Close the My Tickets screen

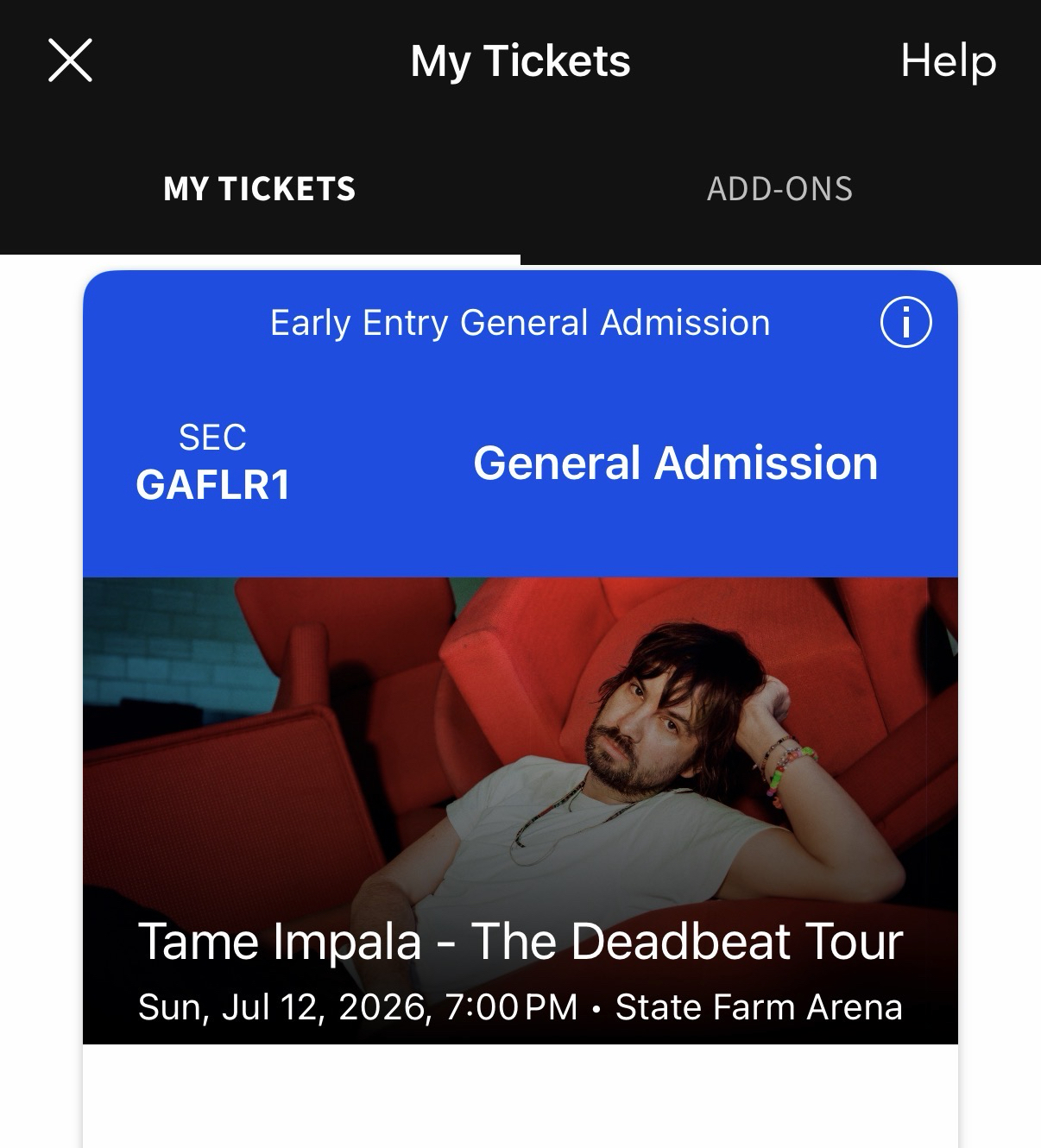pyautogui.click(x=70, y=60)
